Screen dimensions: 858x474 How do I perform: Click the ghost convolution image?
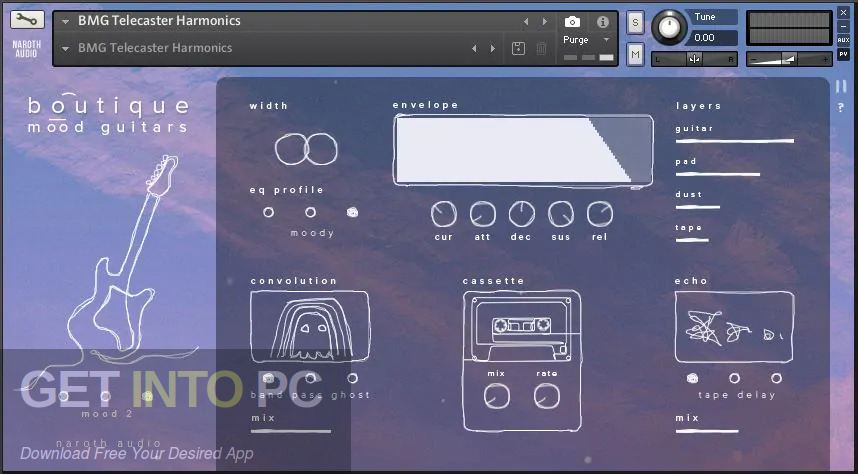pyautogui.click(x=310, y=326)
